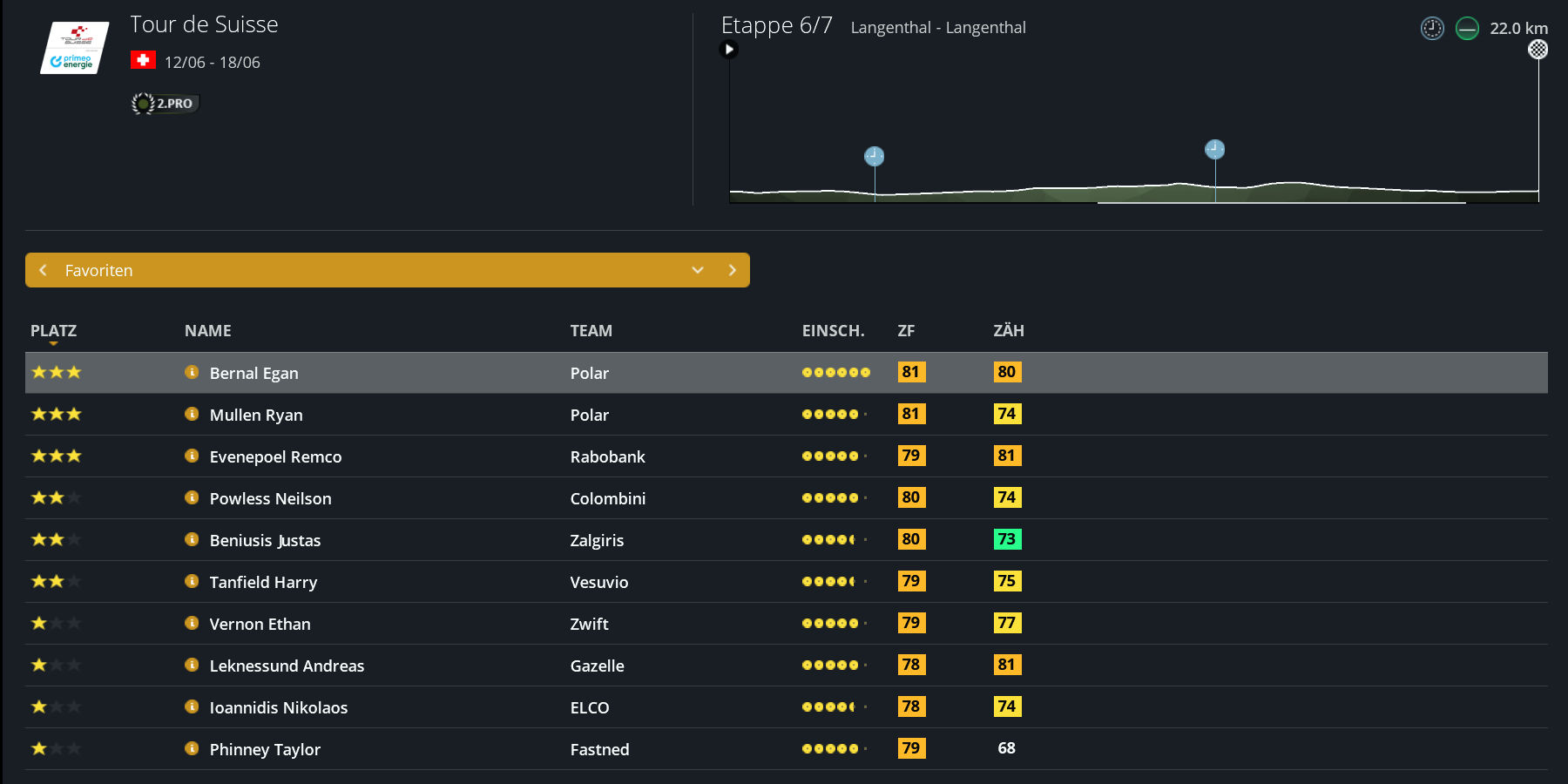
Task: Click the green flat terrain icon
Action: pyautogui.click(x=1467, y=29)
